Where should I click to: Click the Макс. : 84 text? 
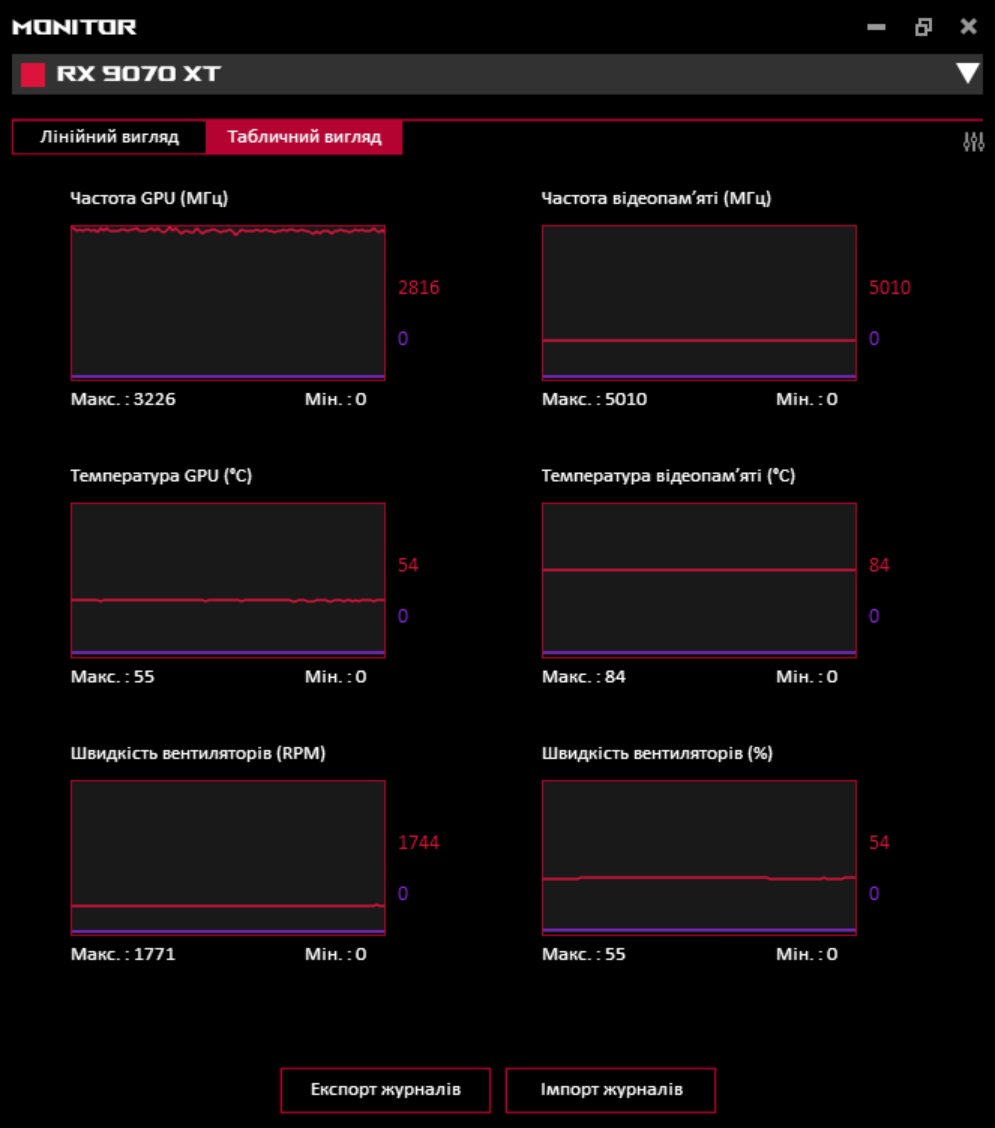pos(583,677)
